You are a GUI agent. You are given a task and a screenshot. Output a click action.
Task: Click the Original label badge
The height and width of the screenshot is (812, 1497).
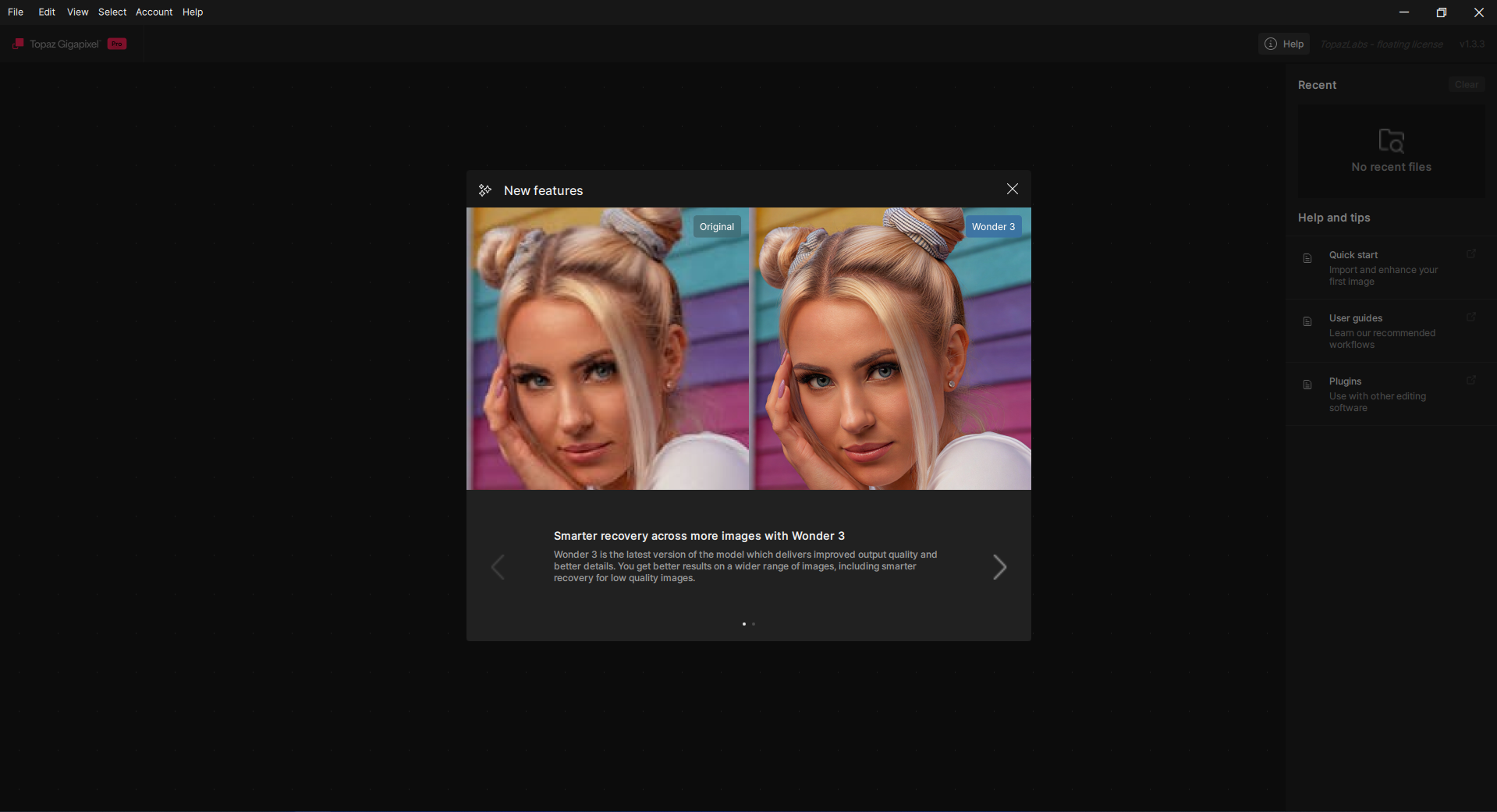click(717, 227)
